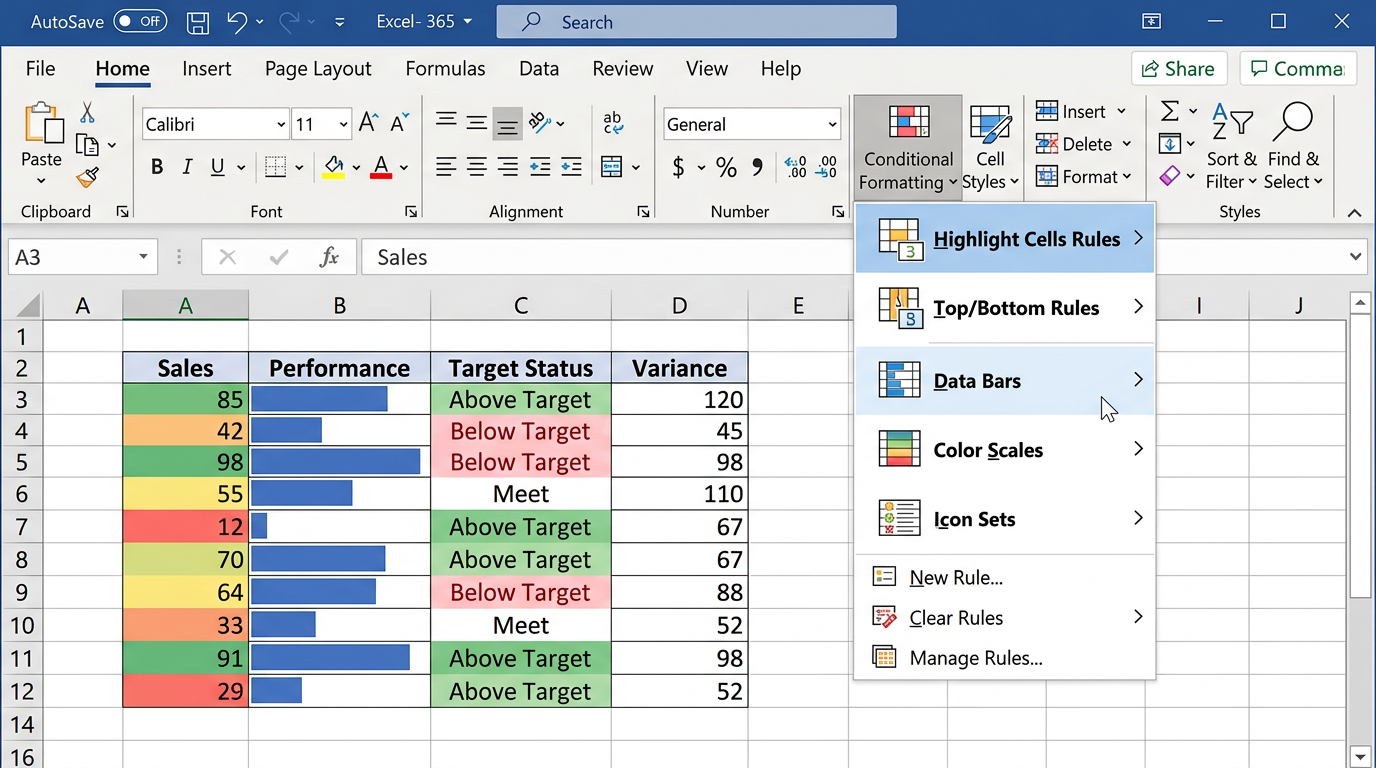1376x768 pixels.
Task: Click the Cut scissors icon
Action: pos(88,113)
